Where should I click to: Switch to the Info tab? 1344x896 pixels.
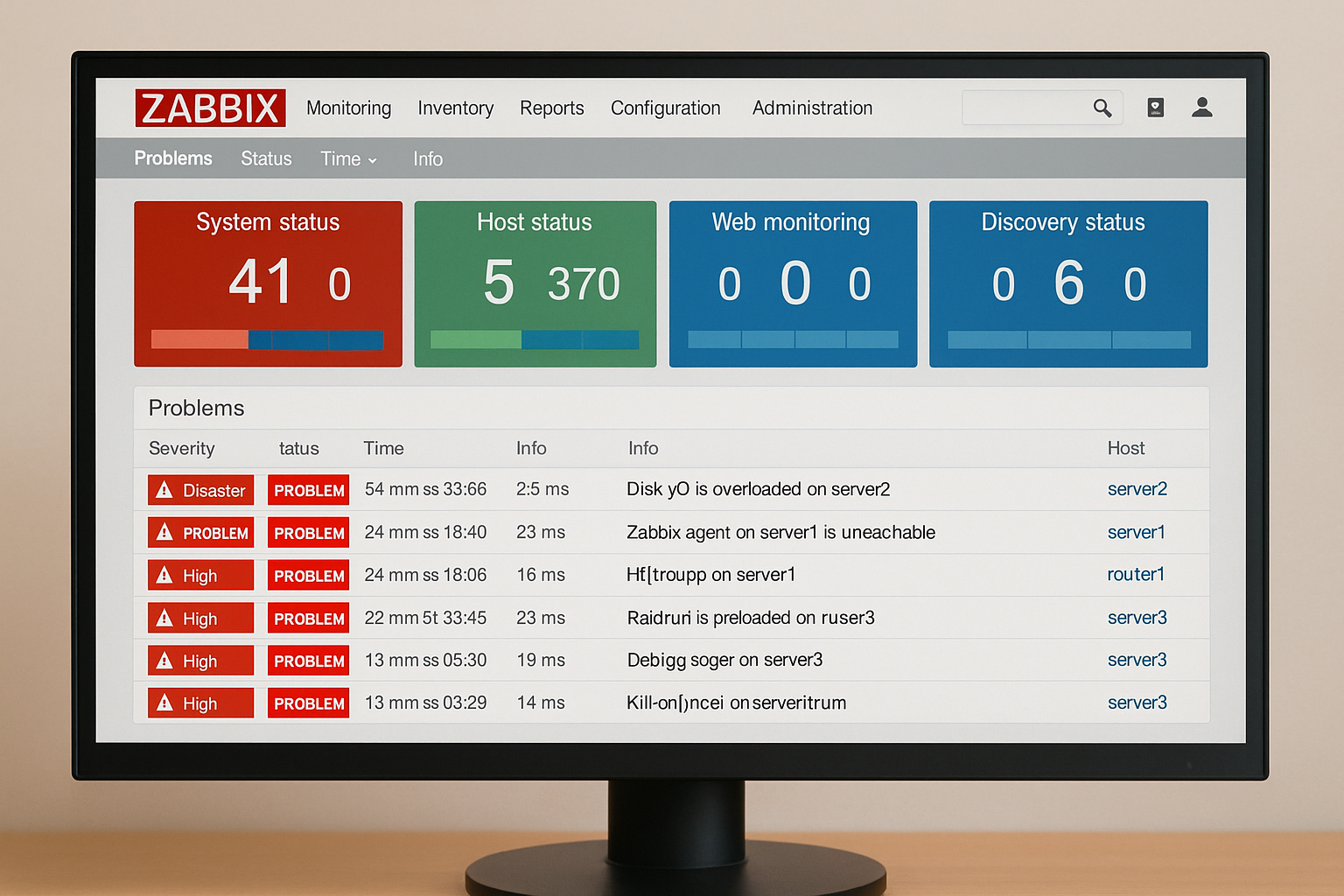pyautogui.click(x=428, y=158)
